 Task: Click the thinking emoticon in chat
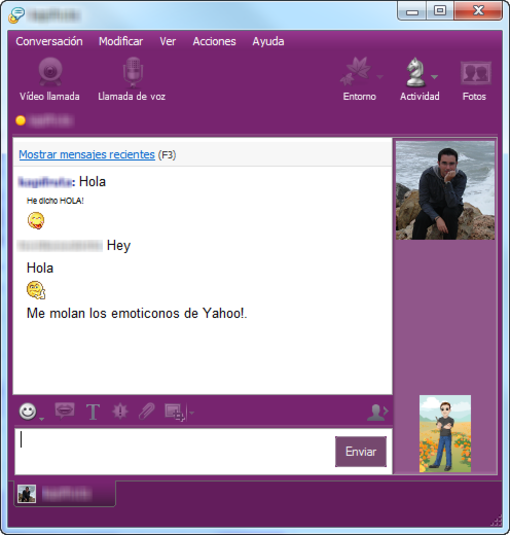click(36, 290)
